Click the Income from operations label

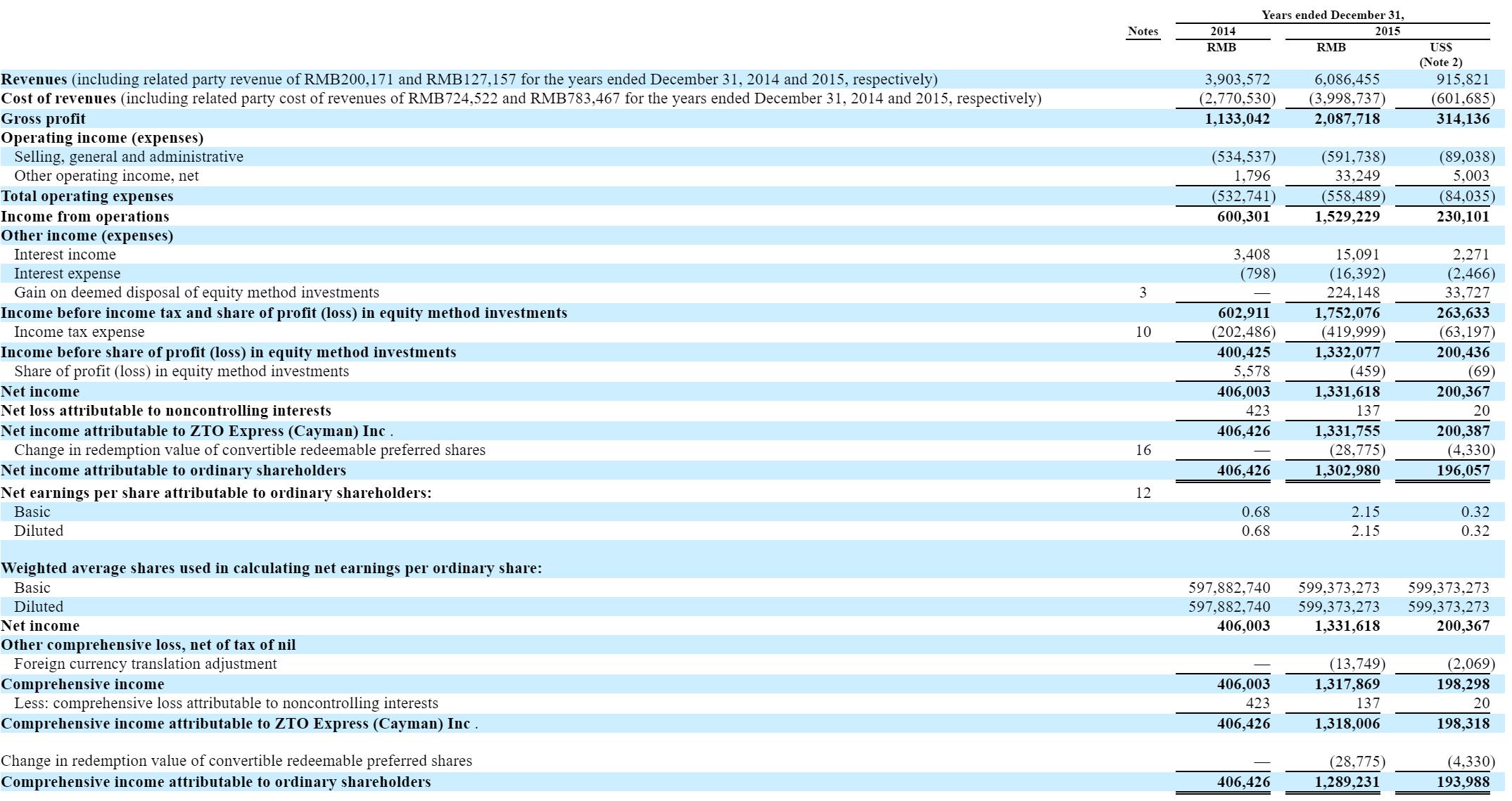tap(85, 217)
